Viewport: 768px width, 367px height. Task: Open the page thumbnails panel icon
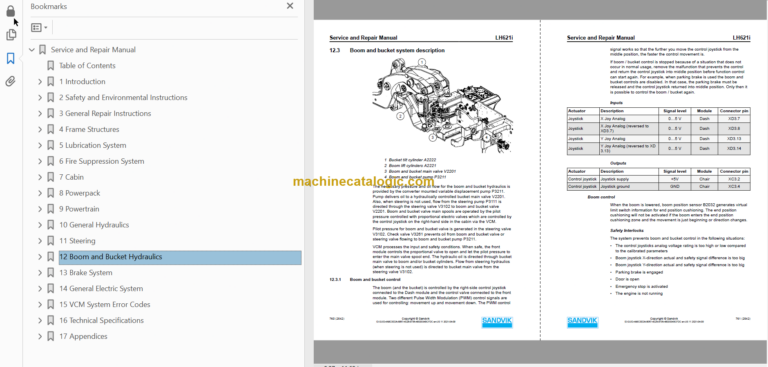click(10, 35)
